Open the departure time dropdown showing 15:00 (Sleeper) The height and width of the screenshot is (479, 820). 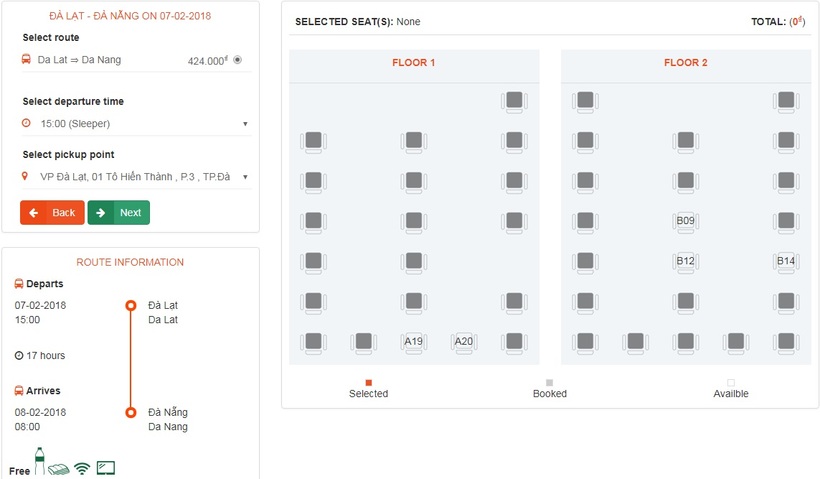[x=136, y=124]
